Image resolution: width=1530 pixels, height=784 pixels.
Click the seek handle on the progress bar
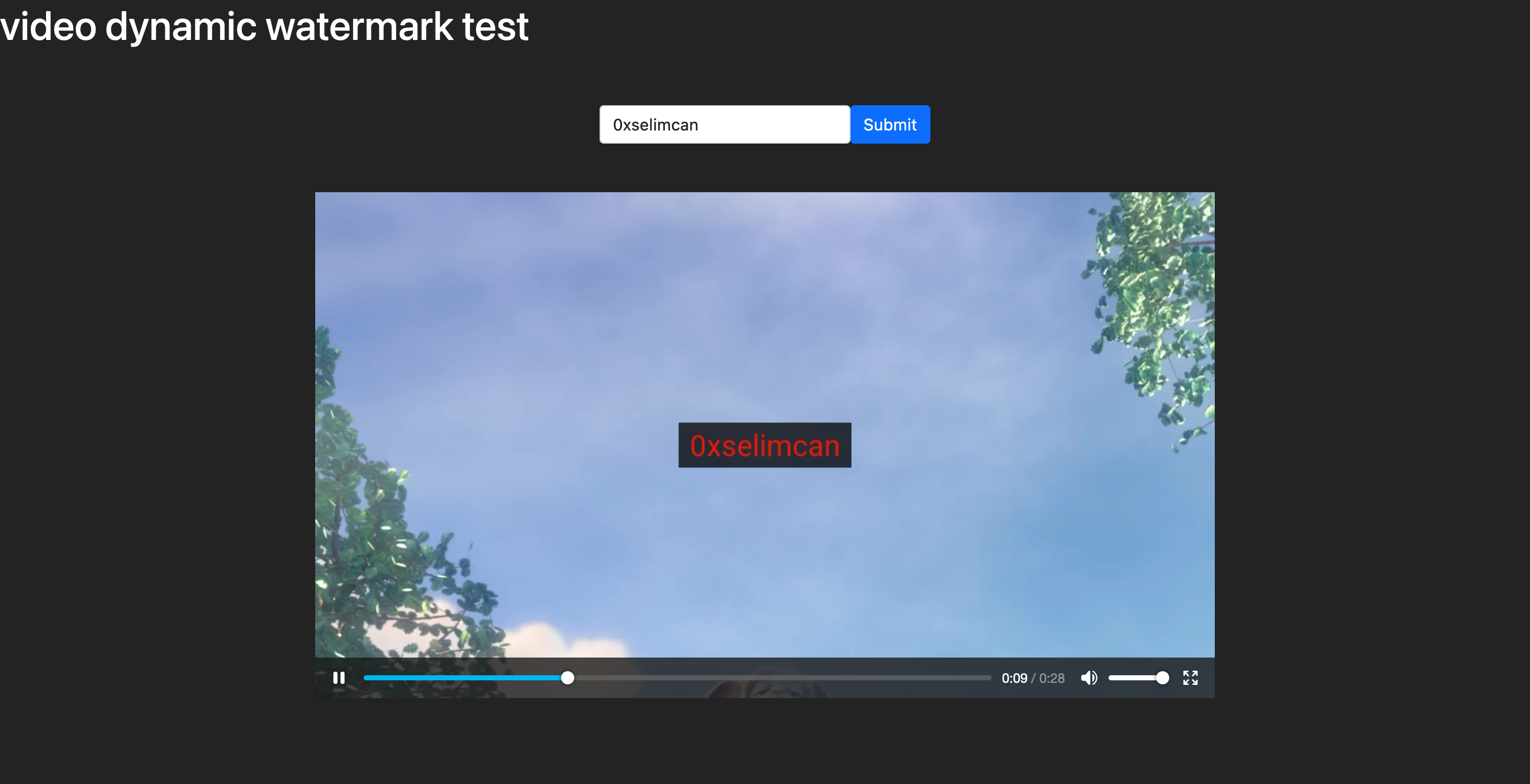(567, 678)
